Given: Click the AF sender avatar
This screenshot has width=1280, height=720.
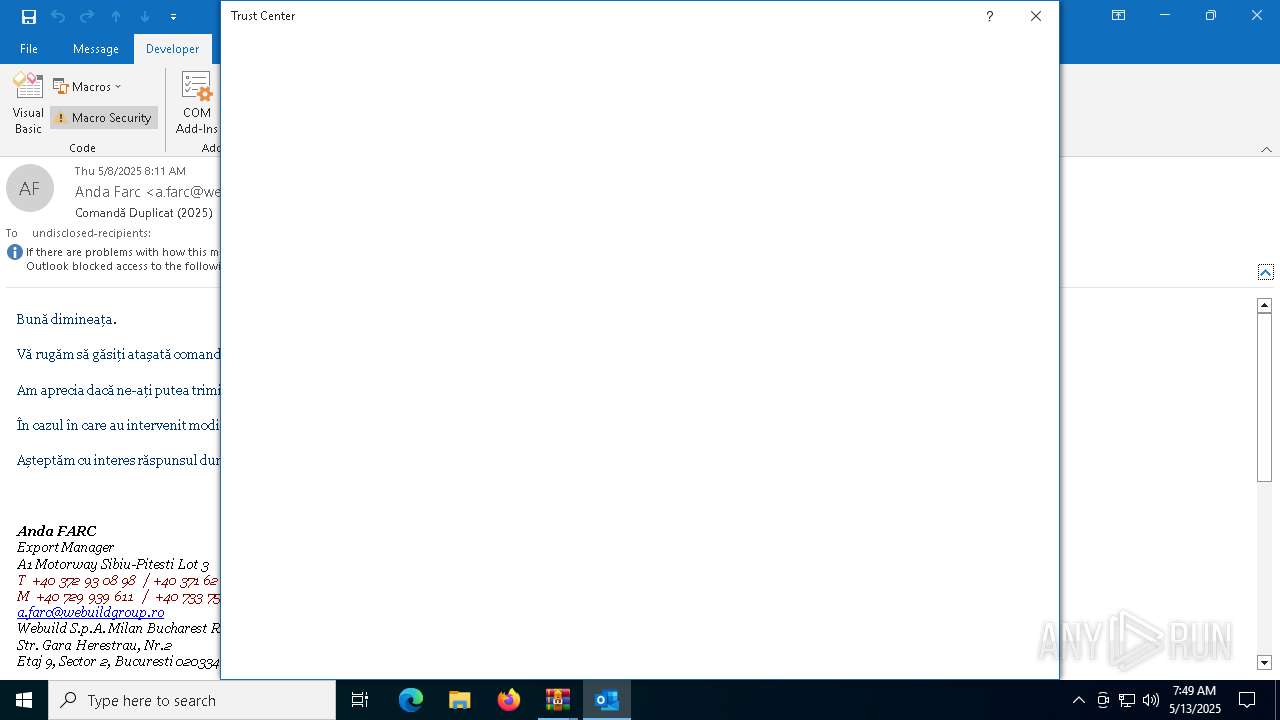Looking at the screenshot, I should (x=30, y=188).
